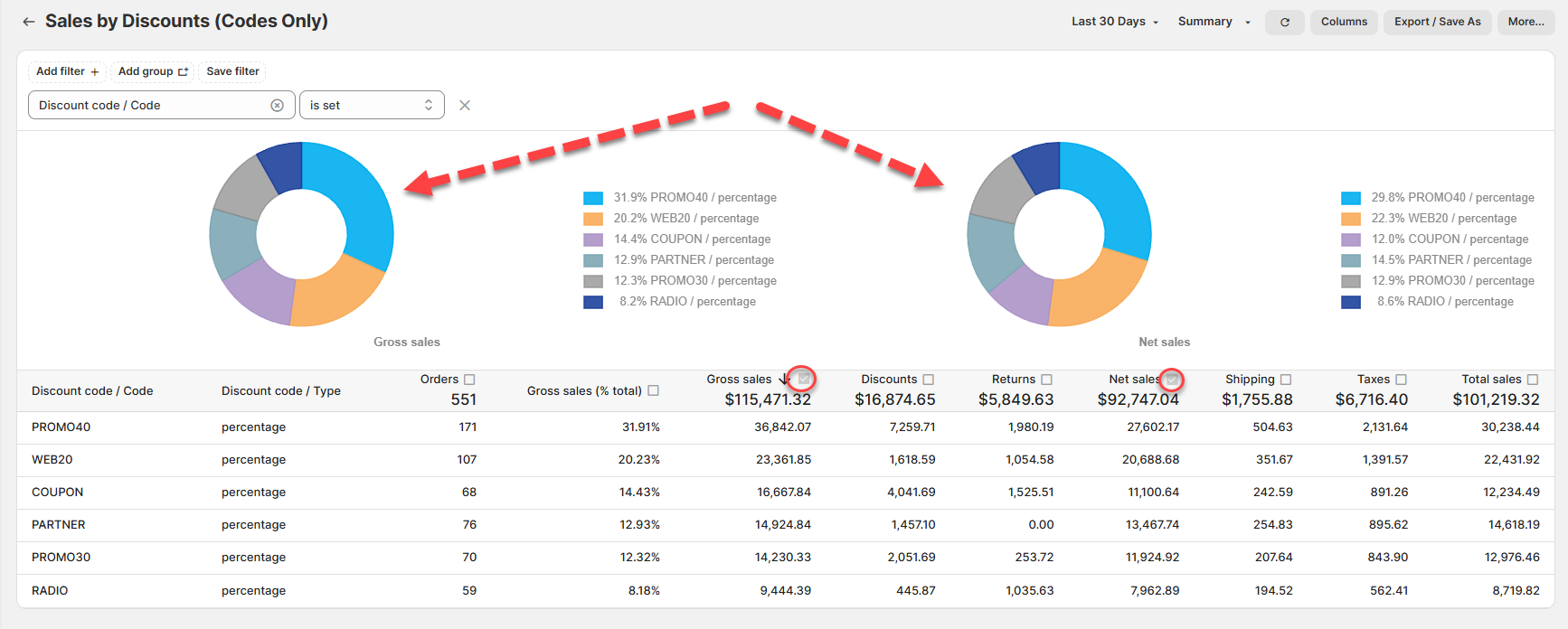Click the back arrow beside report title
This screenshot has height=629, width=1568.
pyautogui.click(x=29, y=22)
